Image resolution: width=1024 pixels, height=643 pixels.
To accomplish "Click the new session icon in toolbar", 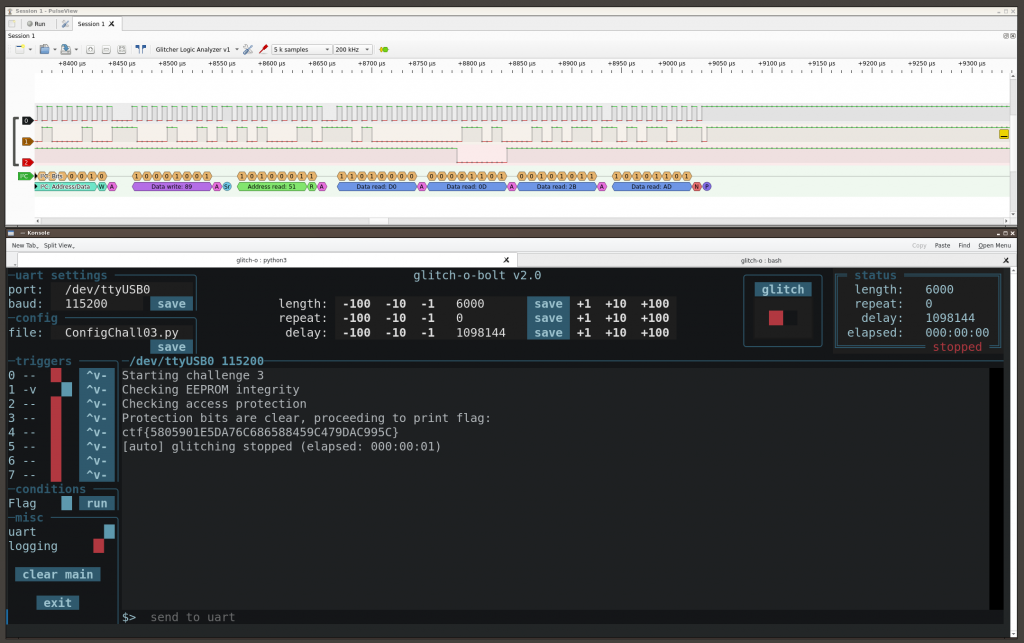I will click(20, 49).
